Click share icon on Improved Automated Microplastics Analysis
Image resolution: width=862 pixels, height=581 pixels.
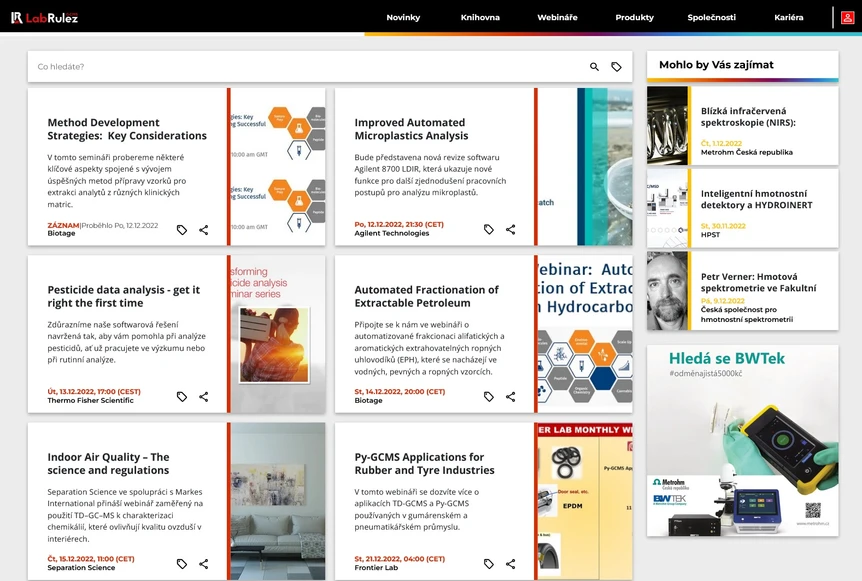tap(510, 229)
